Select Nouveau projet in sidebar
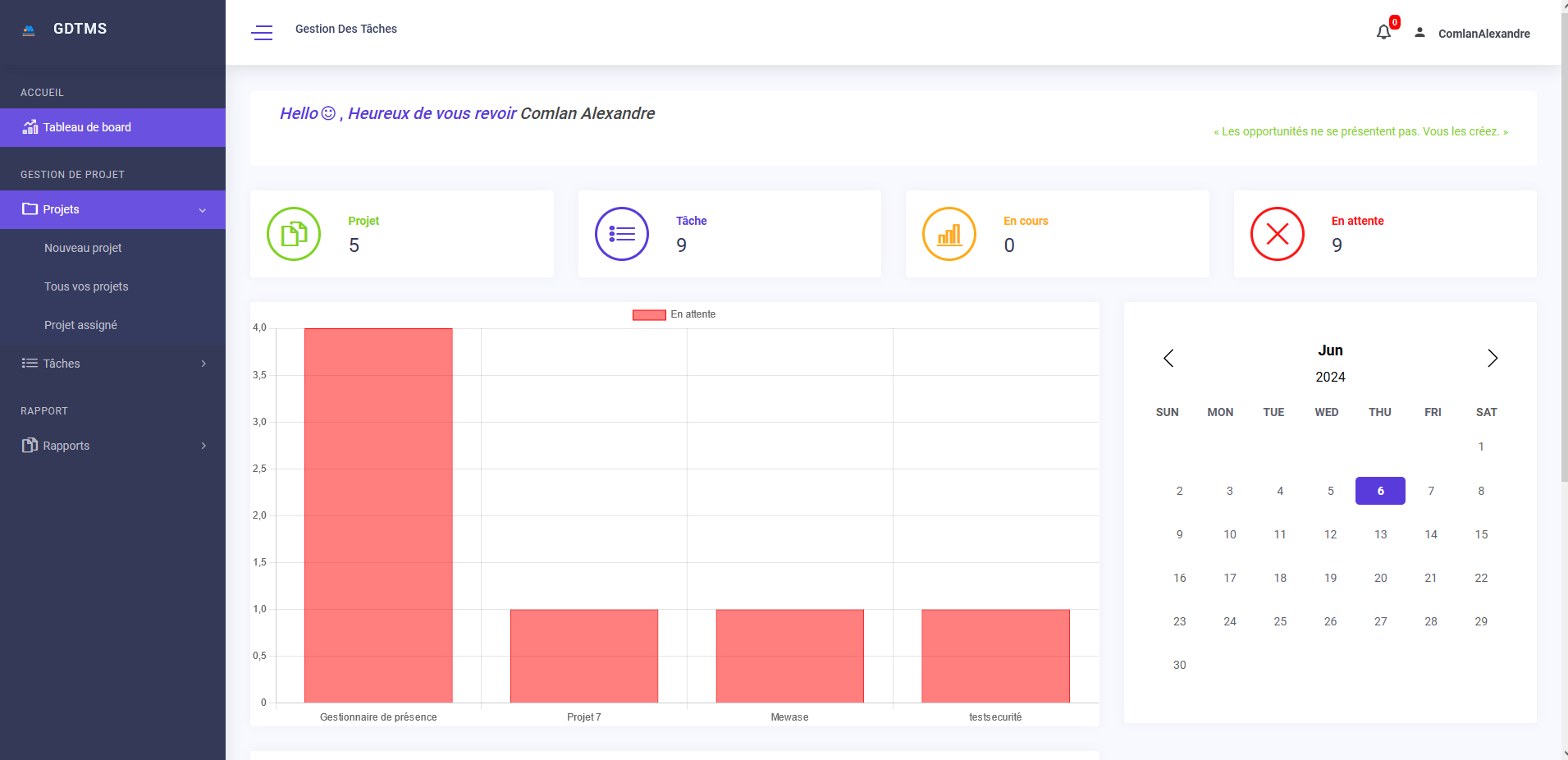Screen dimensions: 1568x760 tap(83, 248)
